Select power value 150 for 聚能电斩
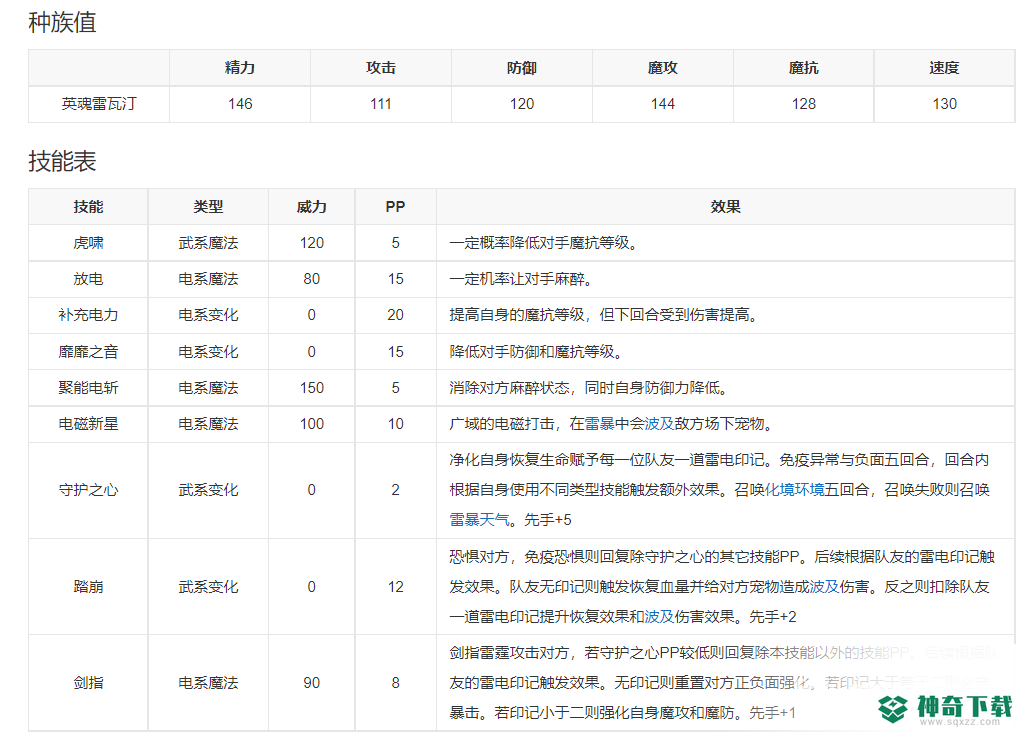This screenshot has height=746, width=1032. [311, 388]
